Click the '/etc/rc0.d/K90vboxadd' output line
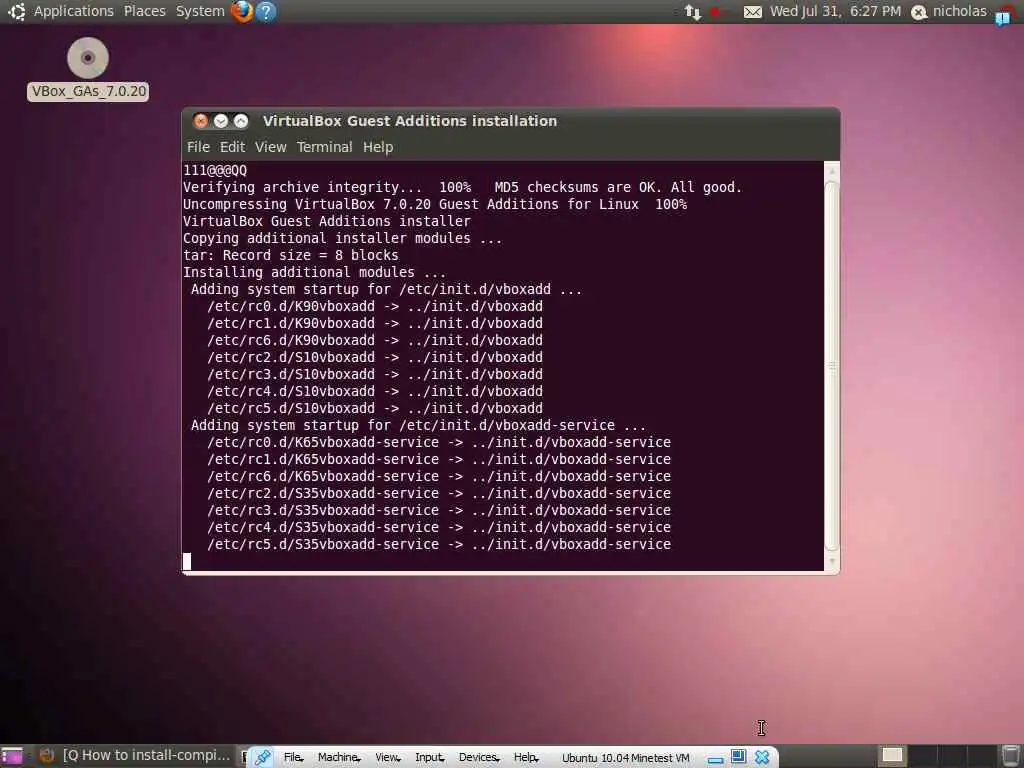This screenshot has width=1024, height=768. [375, 306]
